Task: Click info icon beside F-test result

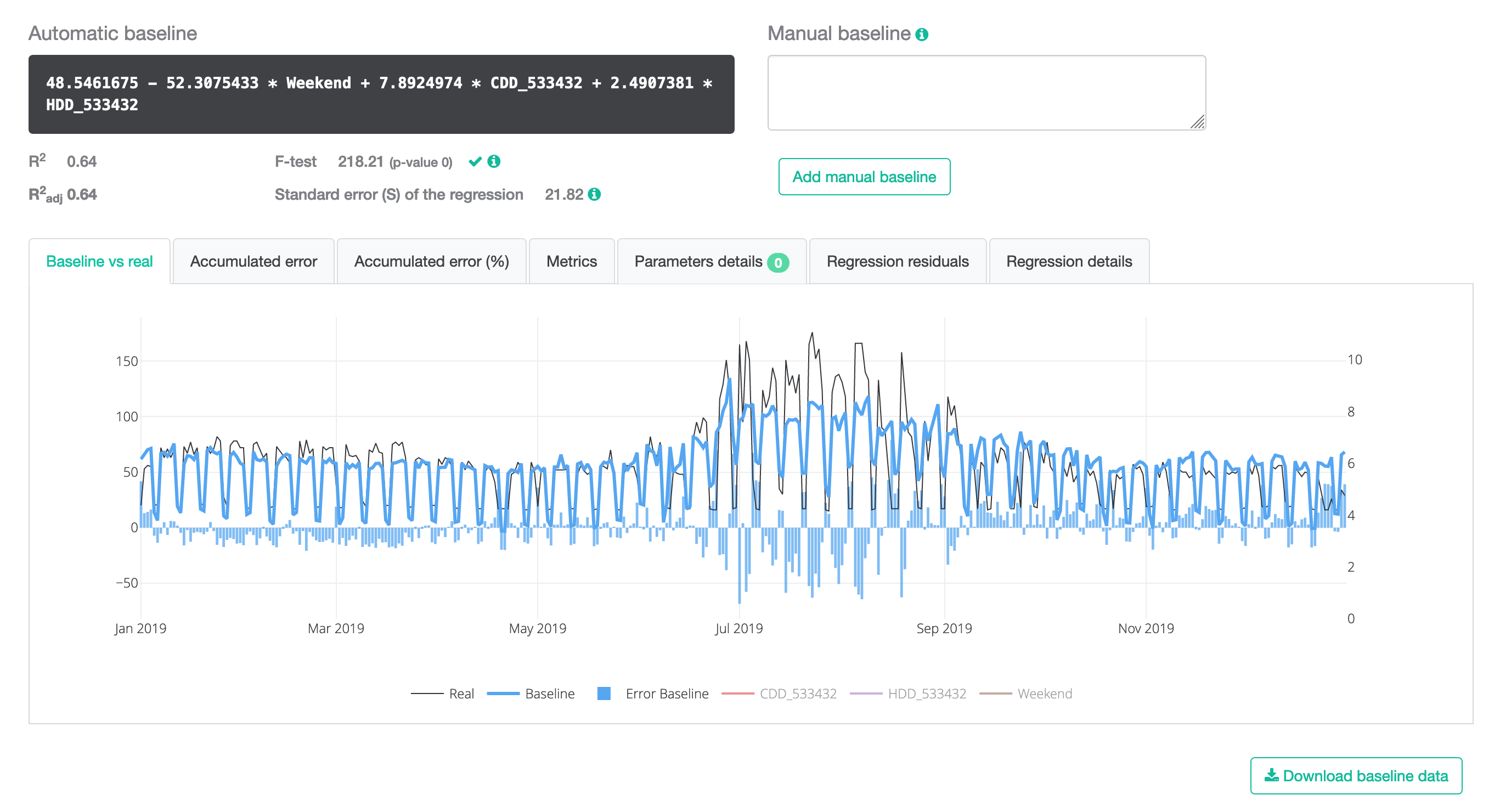Action: pyautogui.click(x=494, y=161)
